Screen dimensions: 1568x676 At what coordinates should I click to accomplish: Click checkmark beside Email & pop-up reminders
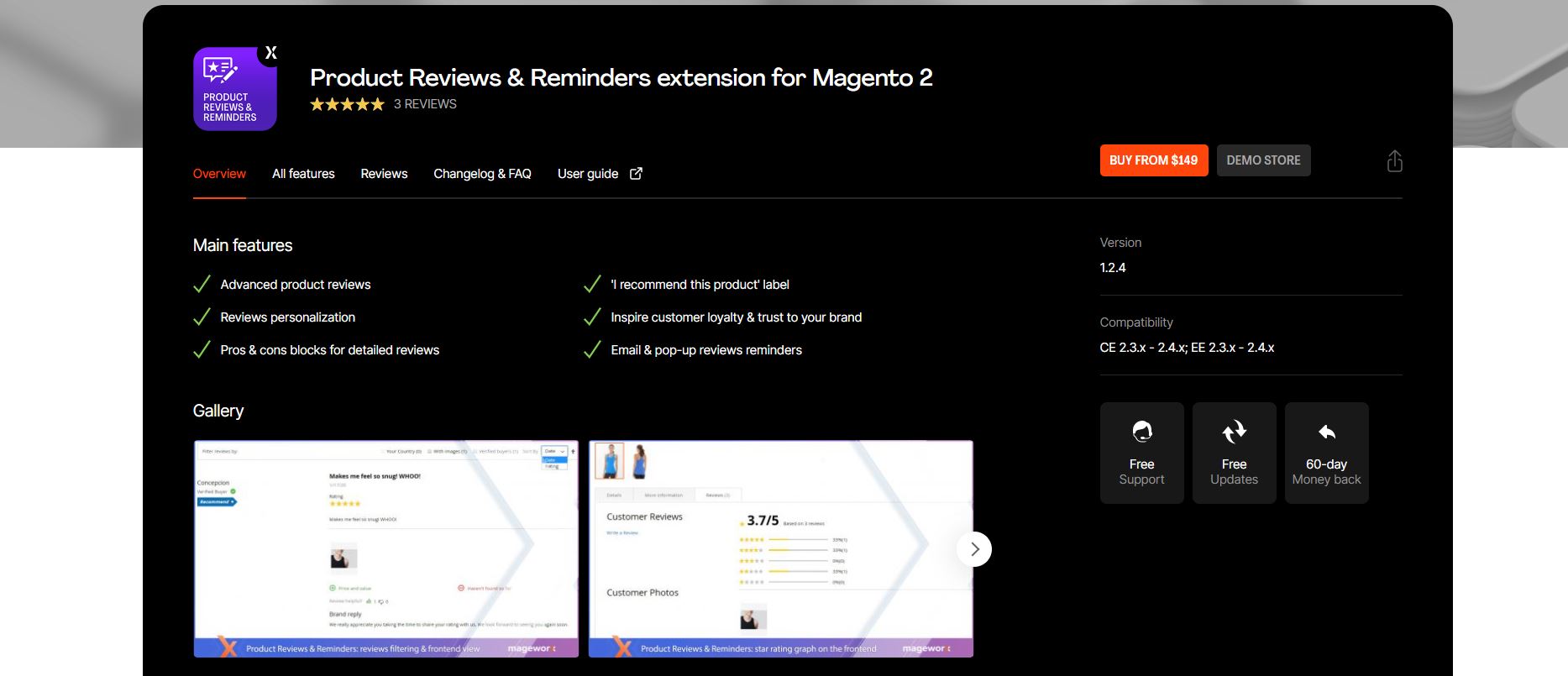tap(592, 349)
